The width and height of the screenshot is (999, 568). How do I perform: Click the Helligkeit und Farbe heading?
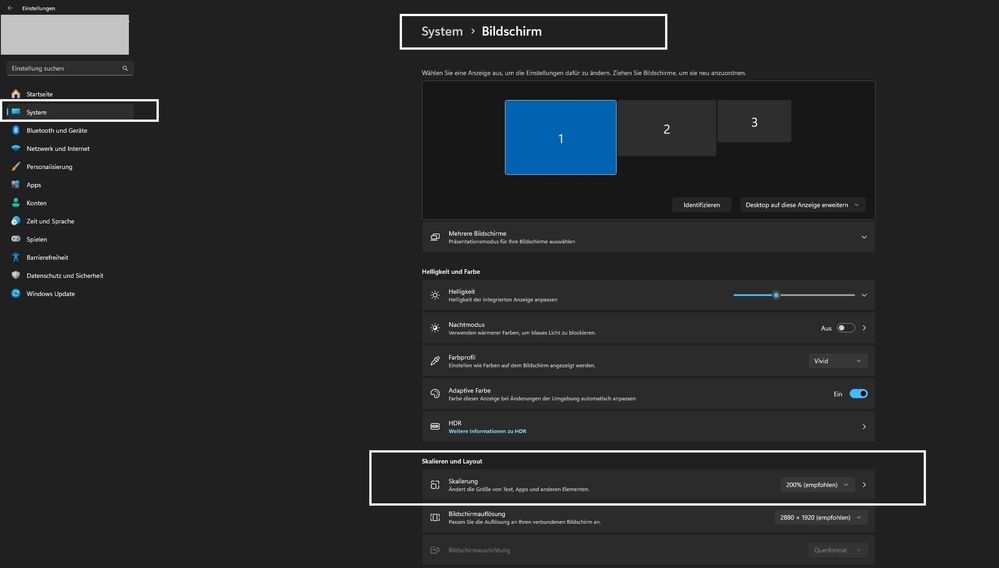tap(450, 271)
